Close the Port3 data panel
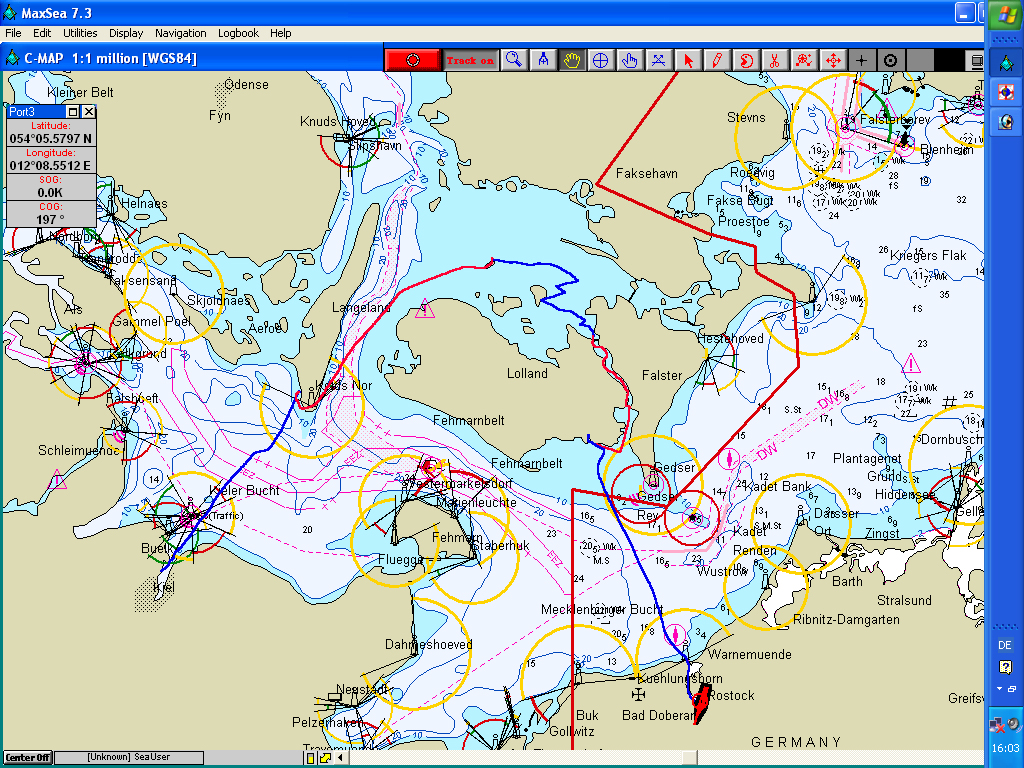Screen dimensions: 1024x768 click(x=89, y=112)
